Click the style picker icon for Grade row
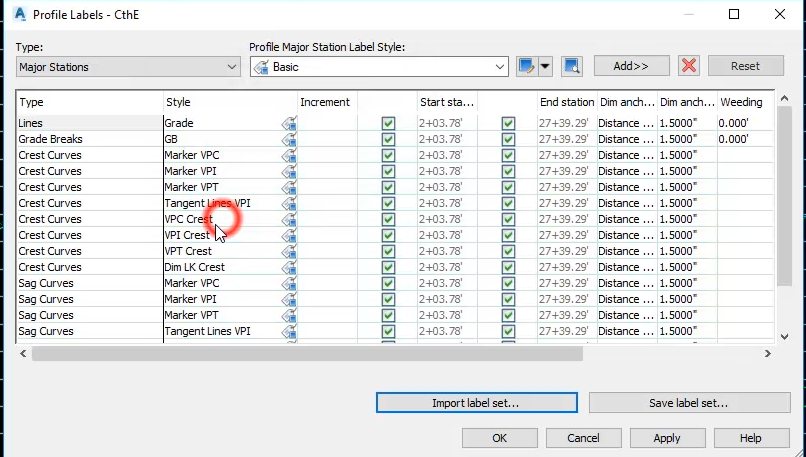The width and height of the screenshot is (806, 457). point(290,123)
